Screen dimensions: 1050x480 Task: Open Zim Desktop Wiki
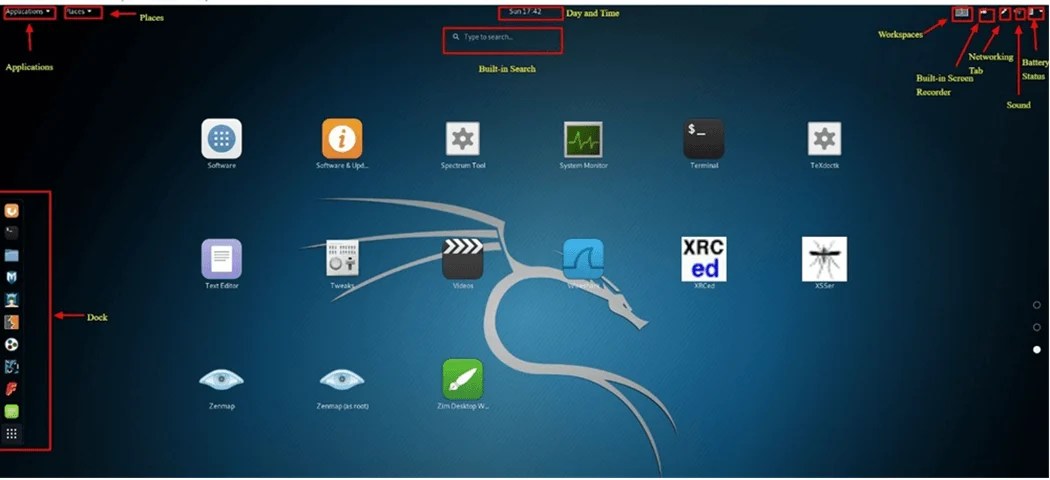(x=463, y=379)
